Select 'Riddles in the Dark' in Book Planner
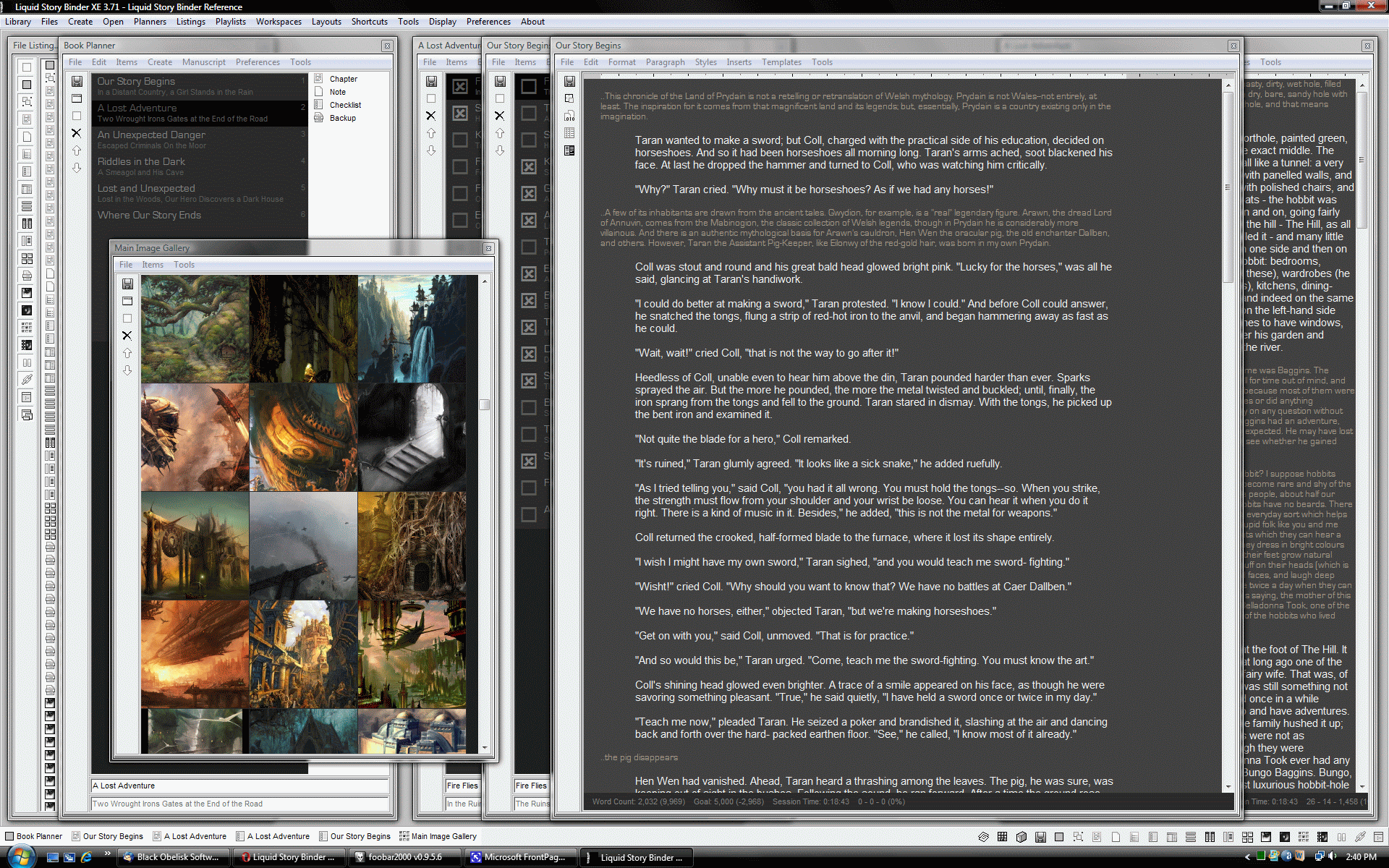Screen dimensions: 1389x868 [x=142, y=162]
